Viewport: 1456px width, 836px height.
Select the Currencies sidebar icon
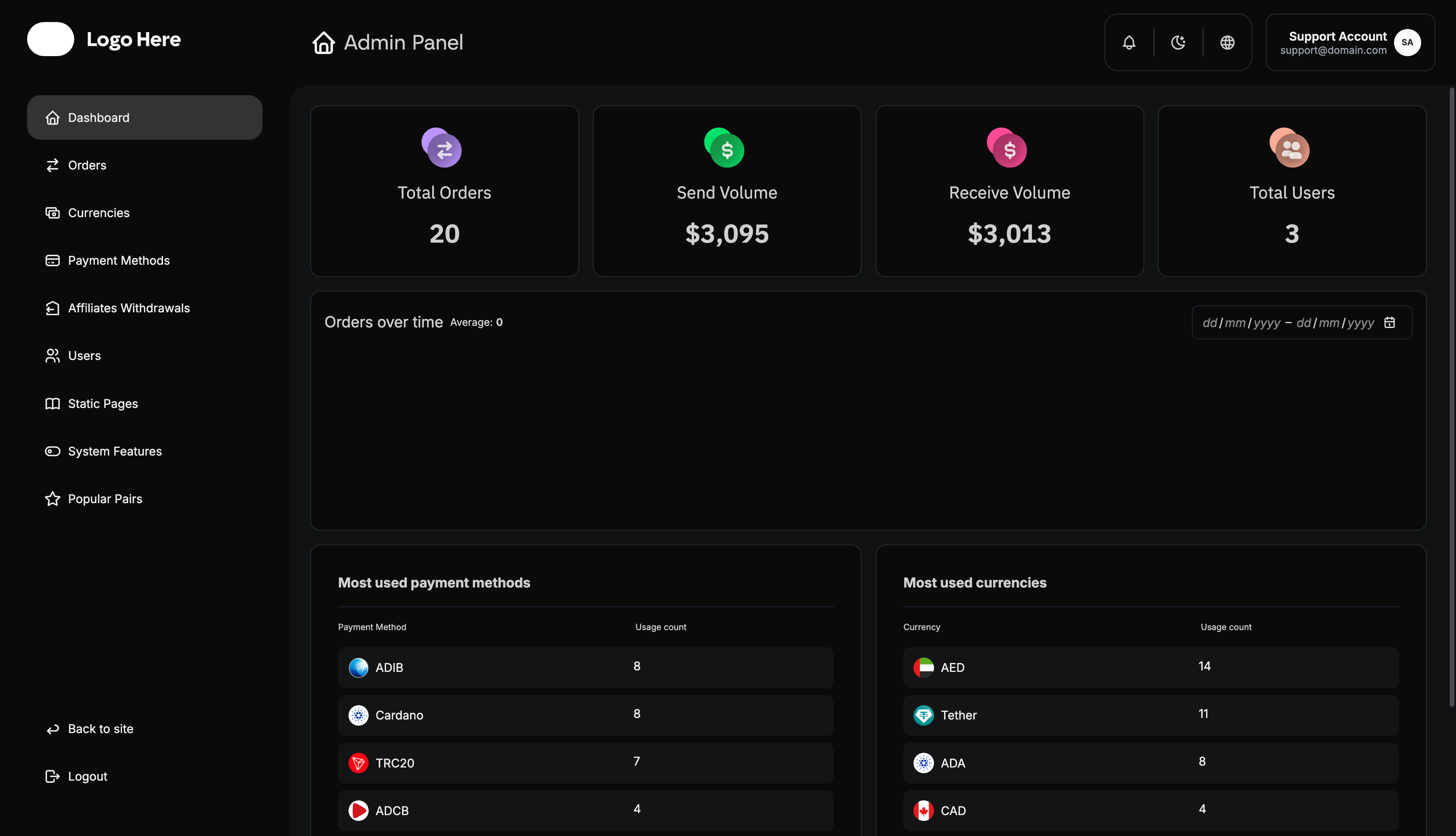pos(52,212)
